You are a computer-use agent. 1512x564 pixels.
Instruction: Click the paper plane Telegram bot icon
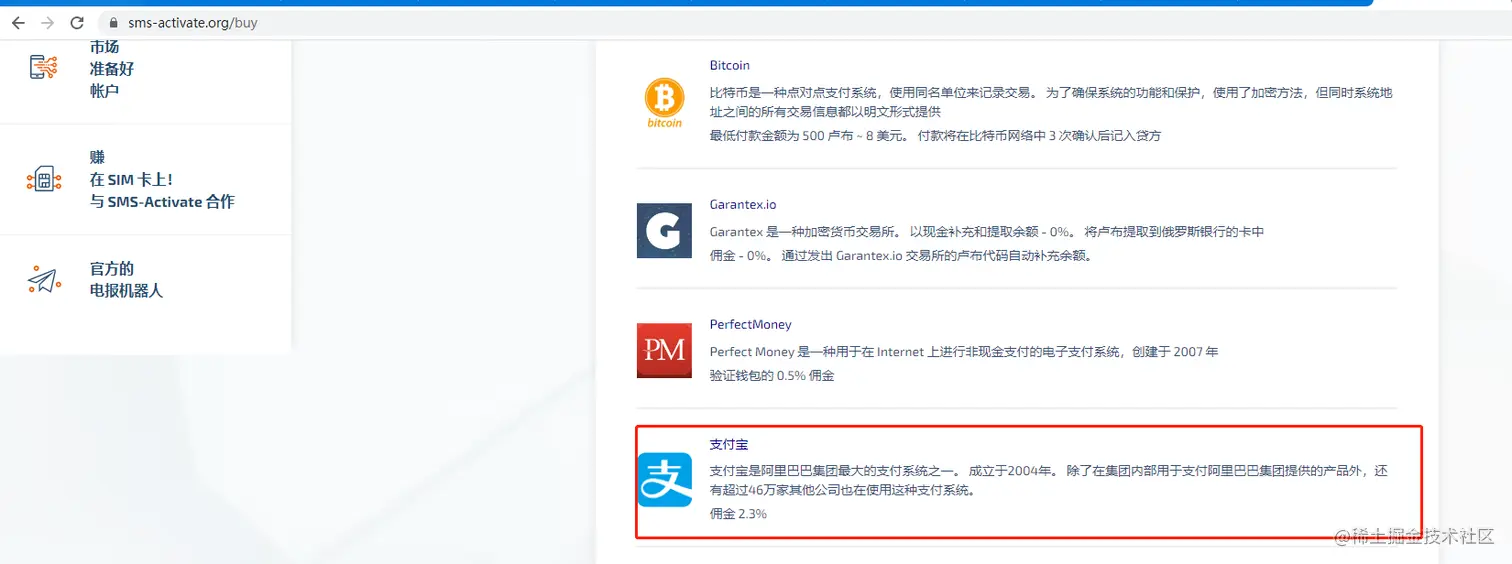(44, 280)
